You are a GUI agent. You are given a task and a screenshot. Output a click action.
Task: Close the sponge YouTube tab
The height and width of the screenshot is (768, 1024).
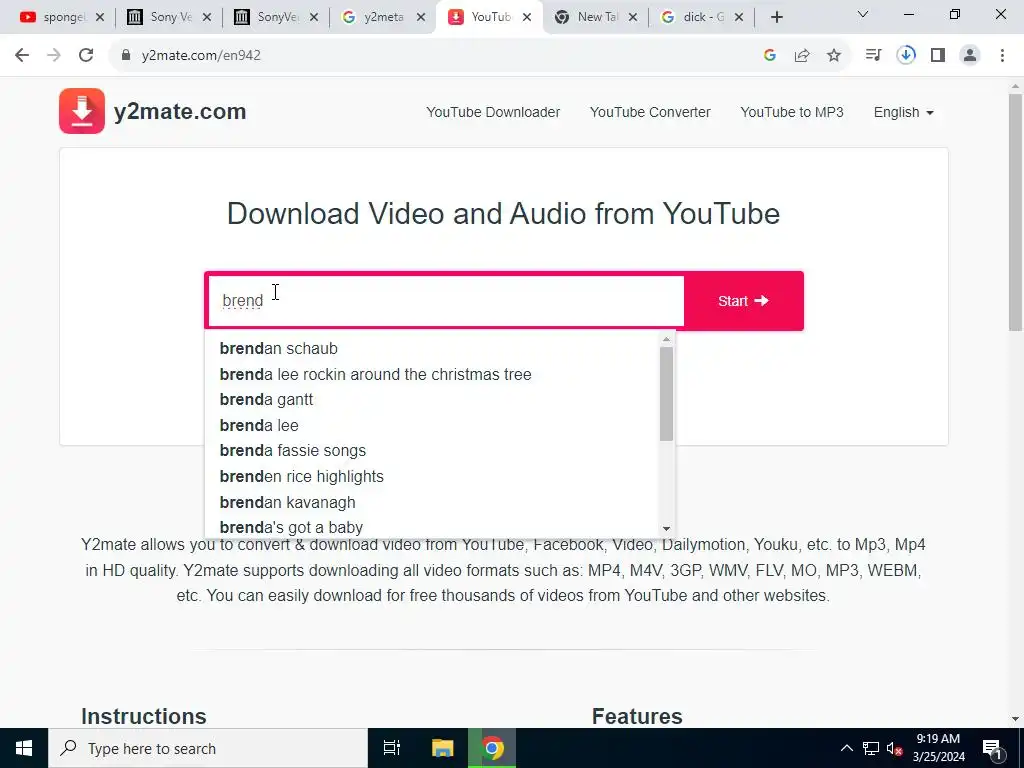click(100, 18)
